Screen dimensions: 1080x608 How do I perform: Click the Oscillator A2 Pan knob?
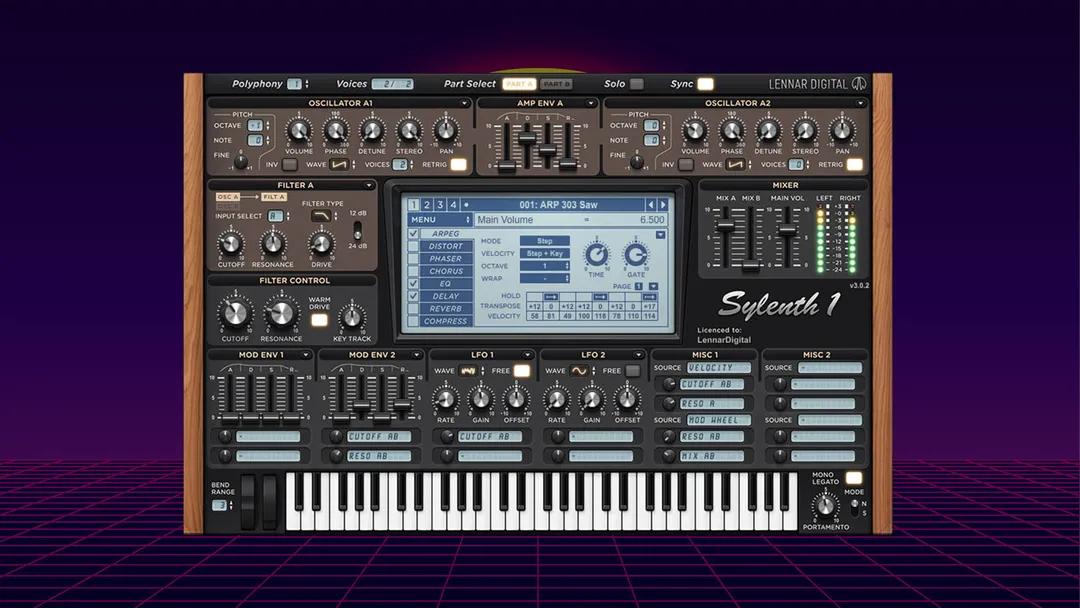[842, 131]
